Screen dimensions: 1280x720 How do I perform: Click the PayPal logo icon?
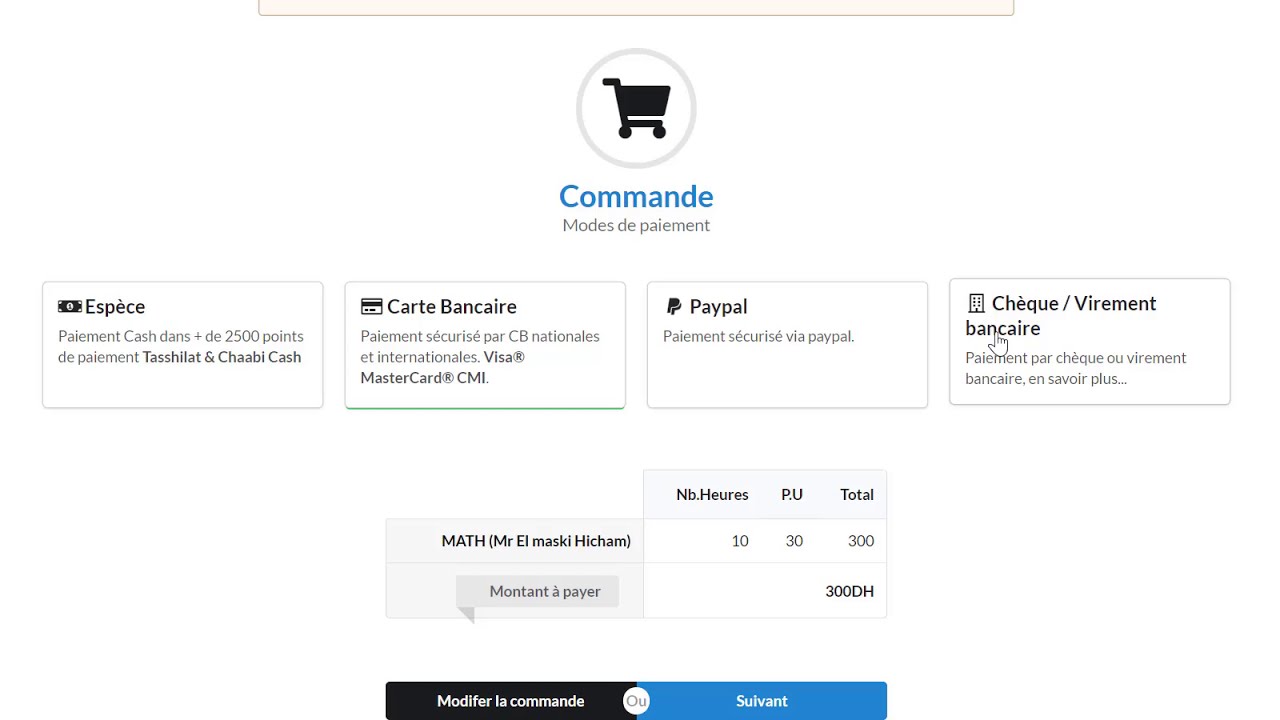[x=674, y=307]
